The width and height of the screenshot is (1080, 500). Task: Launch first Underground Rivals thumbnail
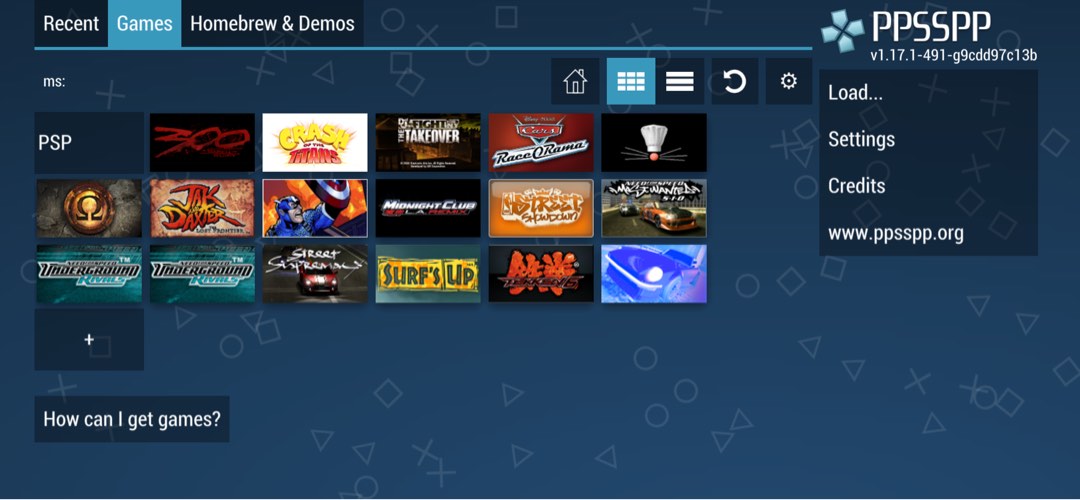pos(89,273)
